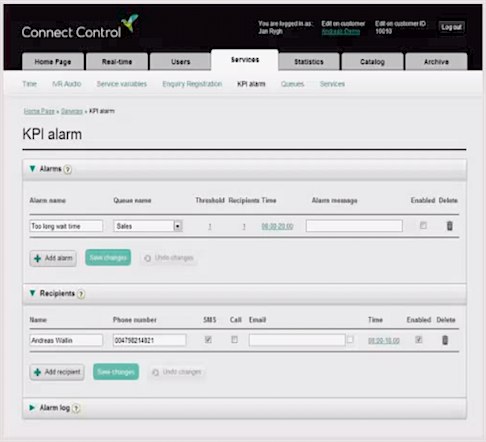Click the green plus Add alarm button

coord(53,258)
